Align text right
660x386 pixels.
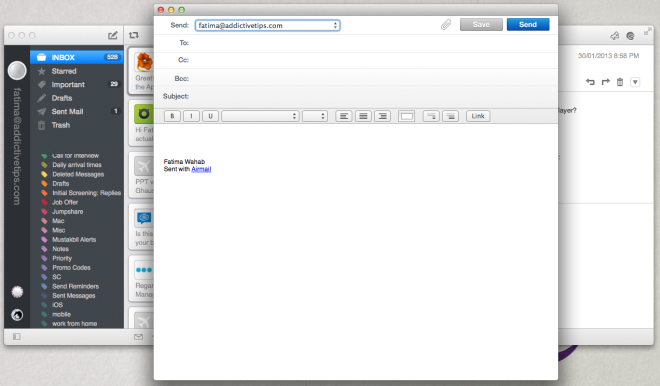pyautogui.click(x=383, y=116)
